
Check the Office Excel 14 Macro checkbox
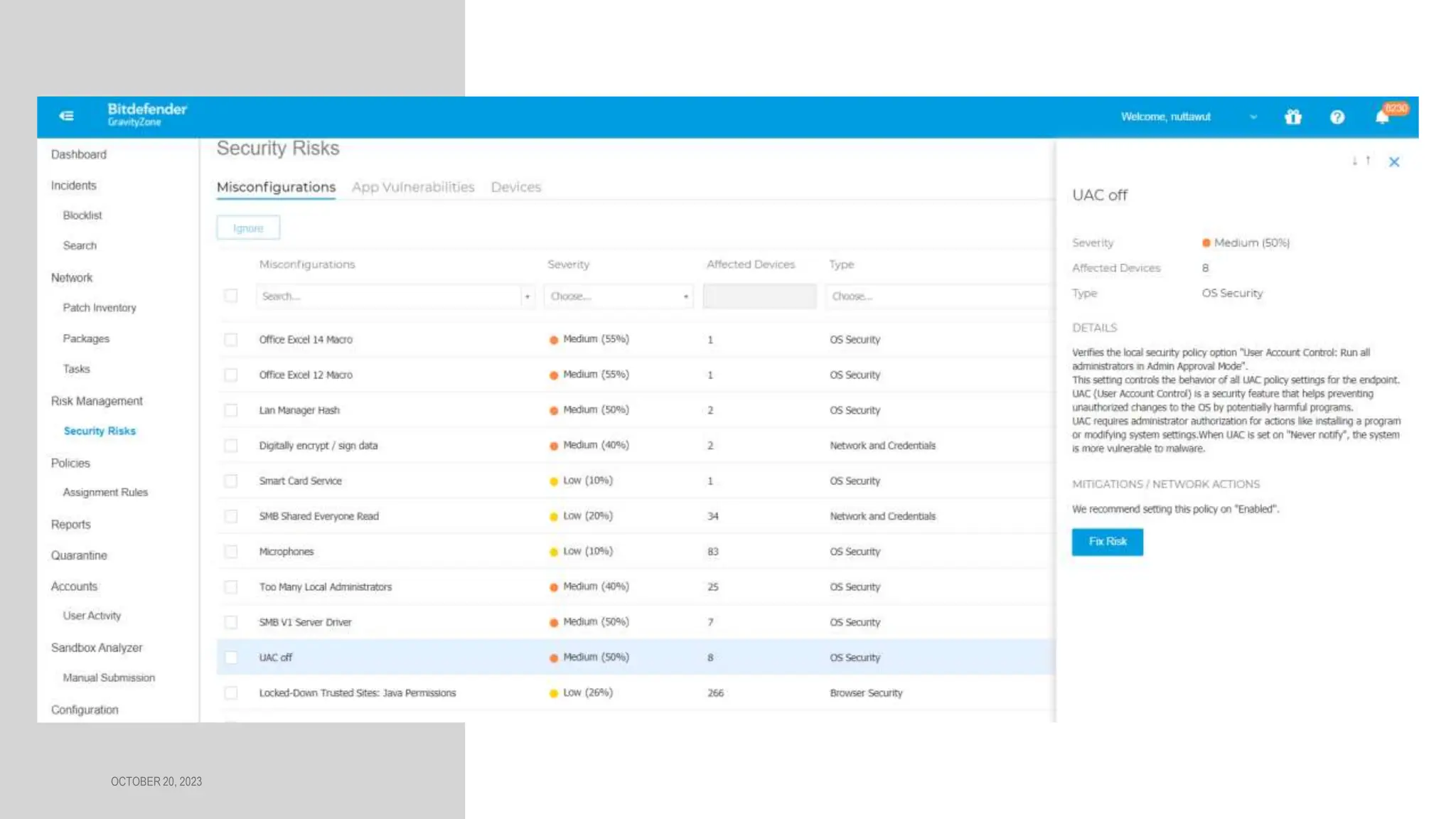click(231, 340)
